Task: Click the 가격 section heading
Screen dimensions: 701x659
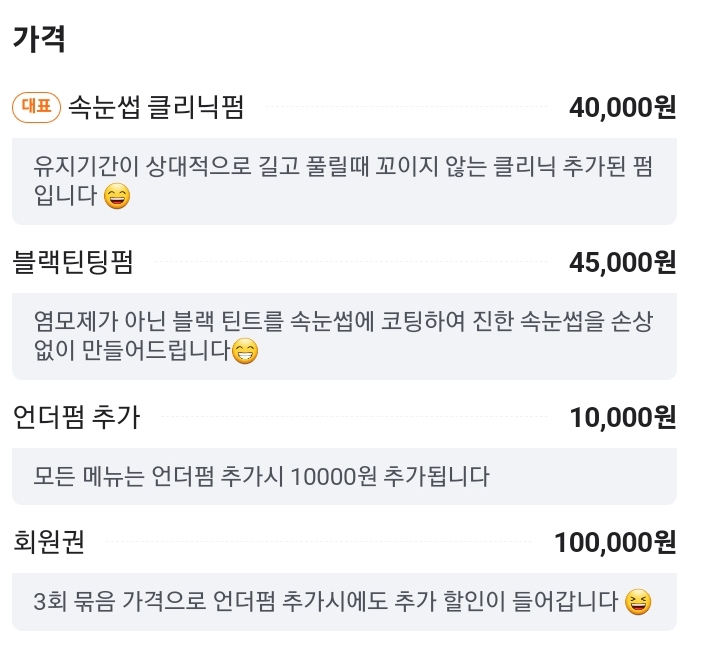Action: pos(39,38)
